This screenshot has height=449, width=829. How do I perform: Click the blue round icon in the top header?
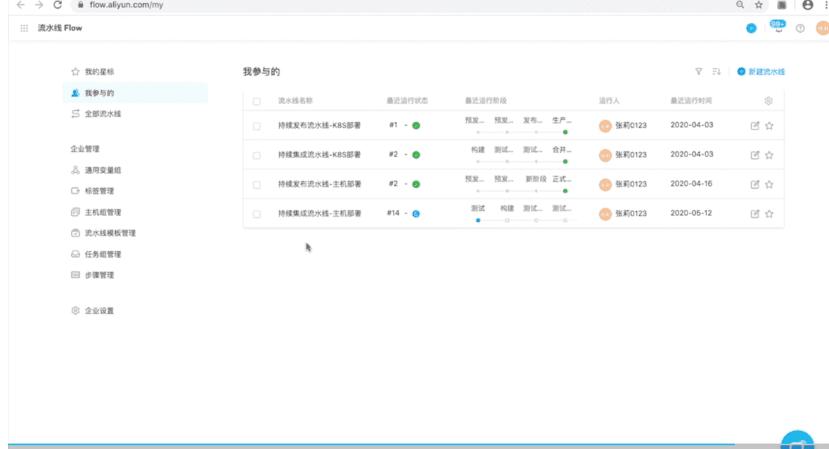click(751, 28)
